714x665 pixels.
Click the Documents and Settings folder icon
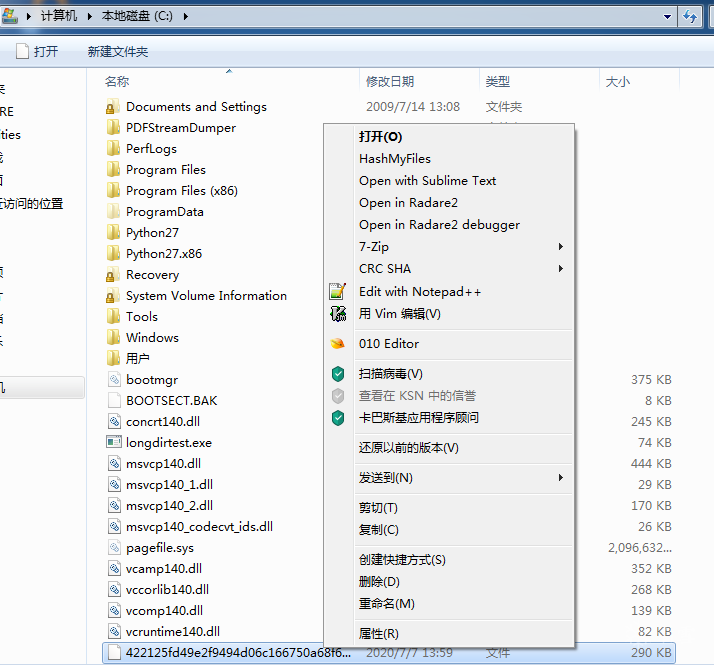113,107
